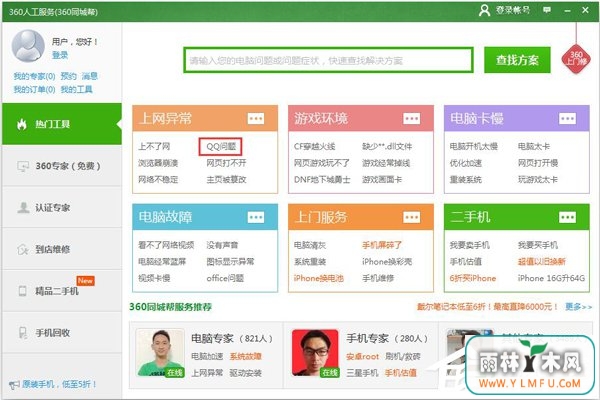
Task: Click the 手机专家 photo thumbnail
Action: point(316,353)
